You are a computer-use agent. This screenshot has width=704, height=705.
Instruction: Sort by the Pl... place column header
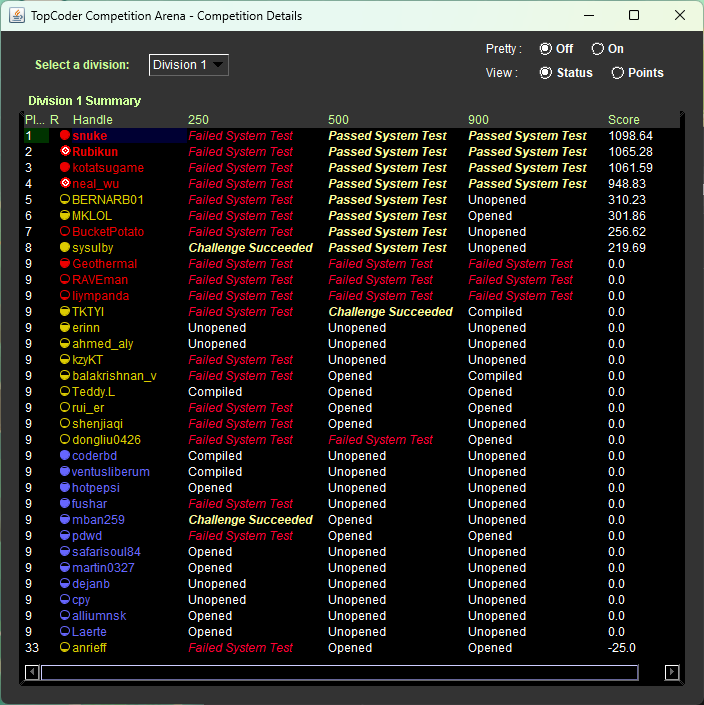point(34,120)
